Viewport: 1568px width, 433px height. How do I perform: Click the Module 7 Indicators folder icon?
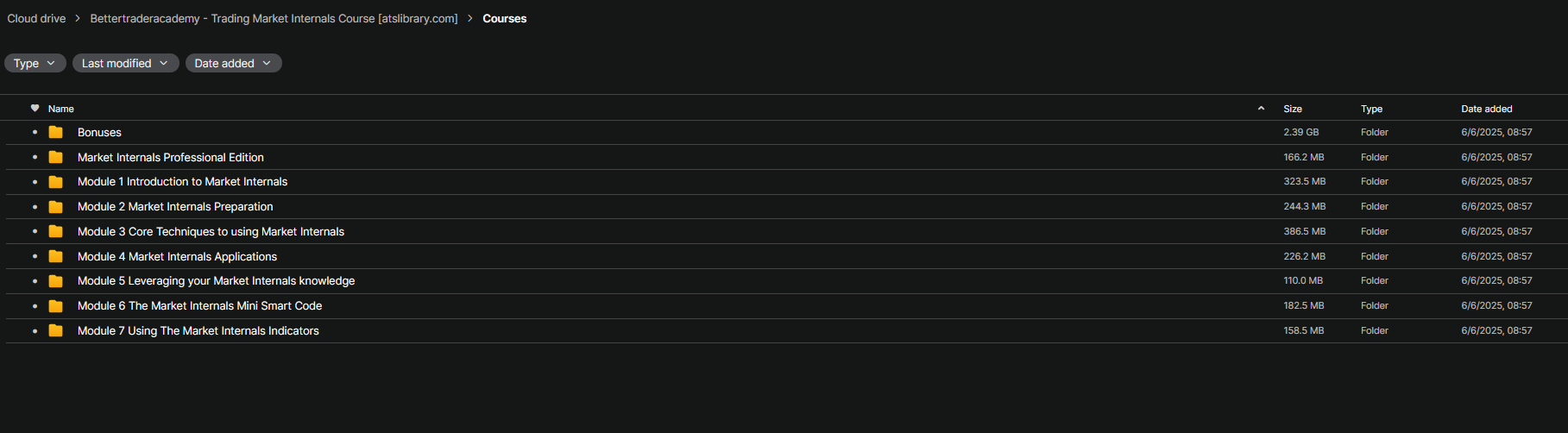point(56,330)
